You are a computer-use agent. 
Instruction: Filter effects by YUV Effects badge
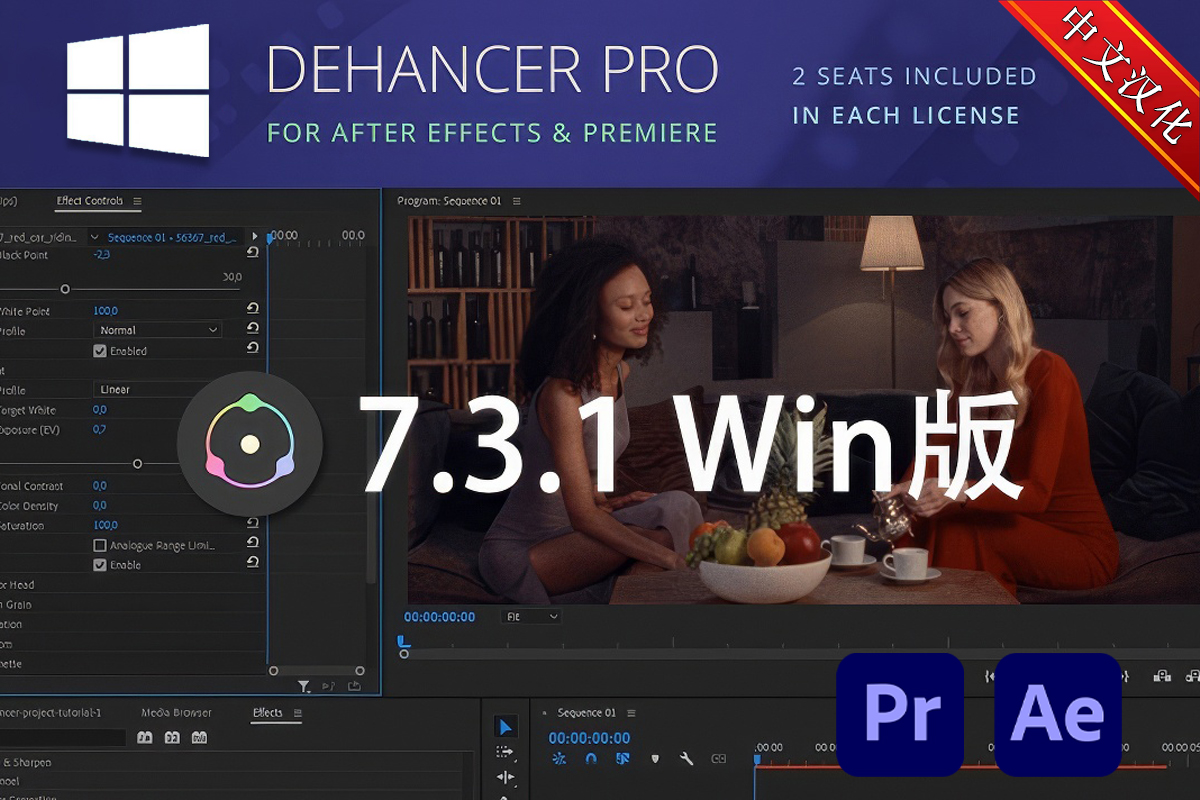pyautogui.click(x=199, y=738)
